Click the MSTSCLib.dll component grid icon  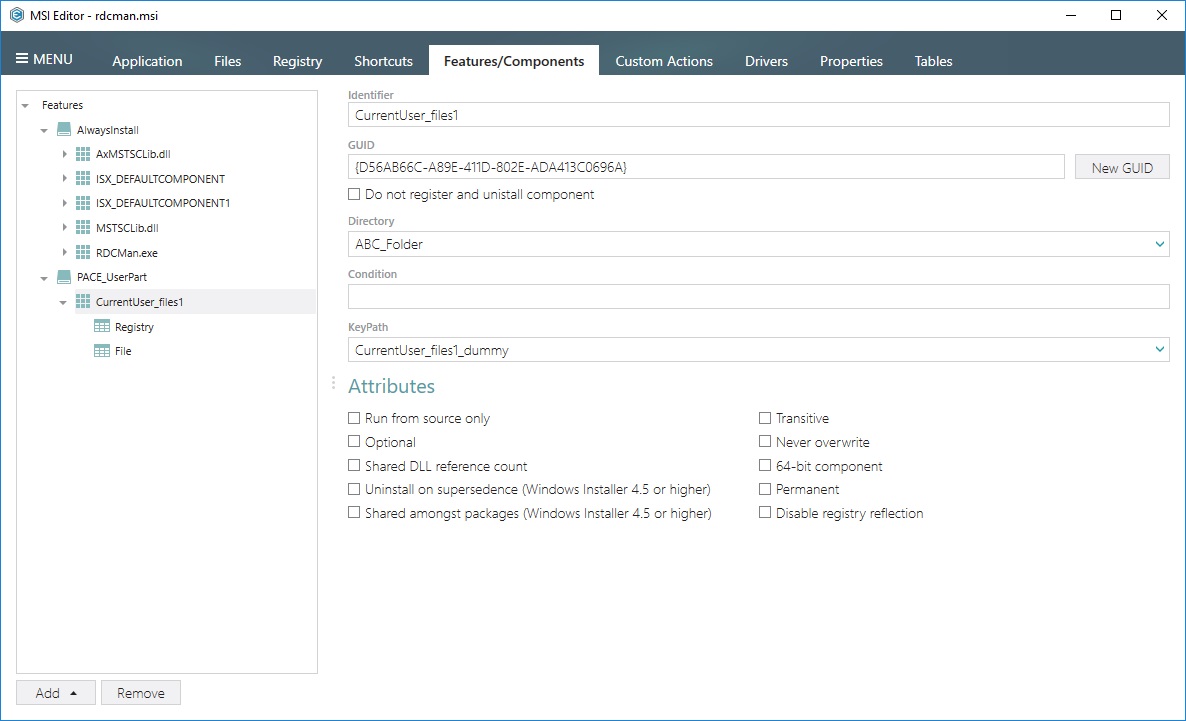[x=83, y=228]
